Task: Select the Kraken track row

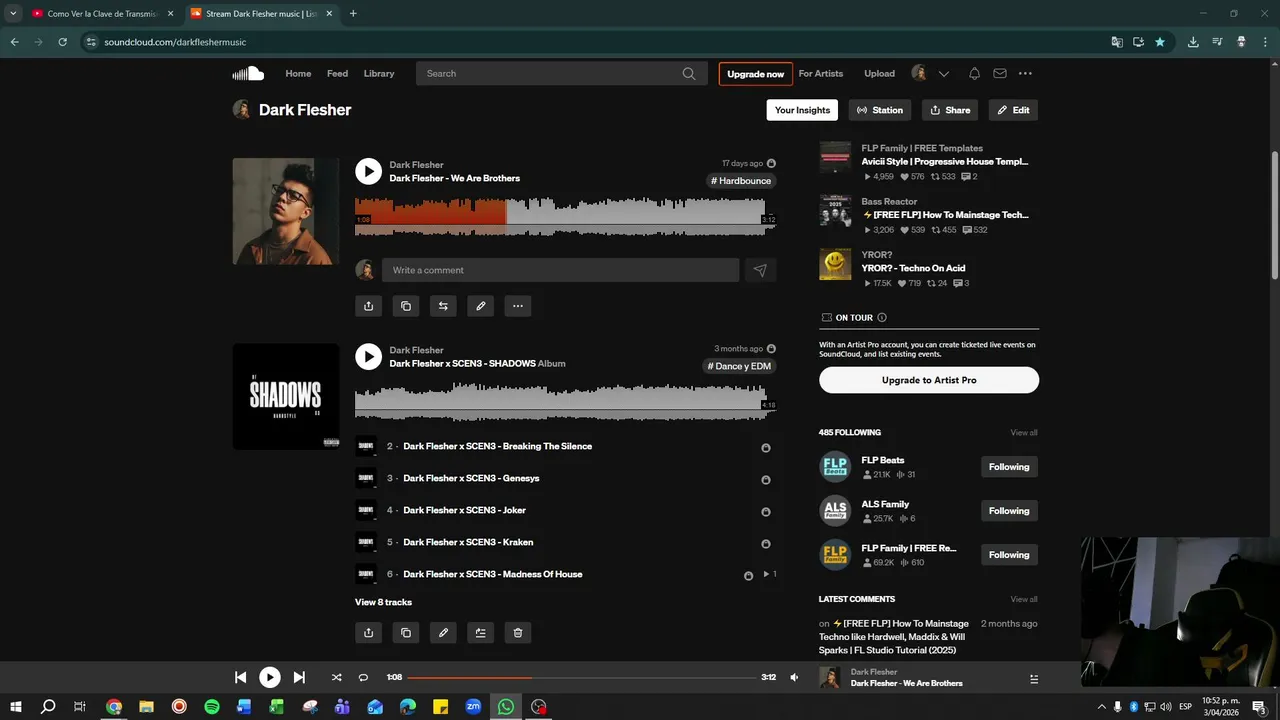Action: [565, 542]
